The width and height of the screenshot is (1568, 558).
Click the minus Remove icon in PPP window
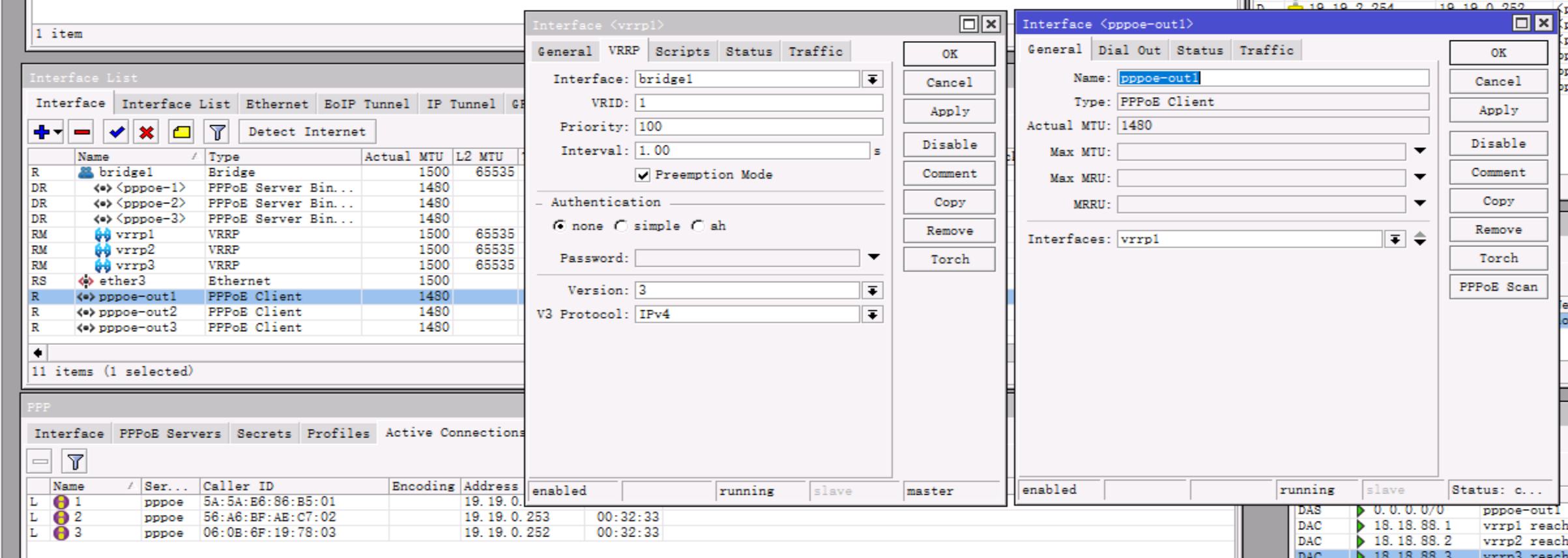click(40, 462)
